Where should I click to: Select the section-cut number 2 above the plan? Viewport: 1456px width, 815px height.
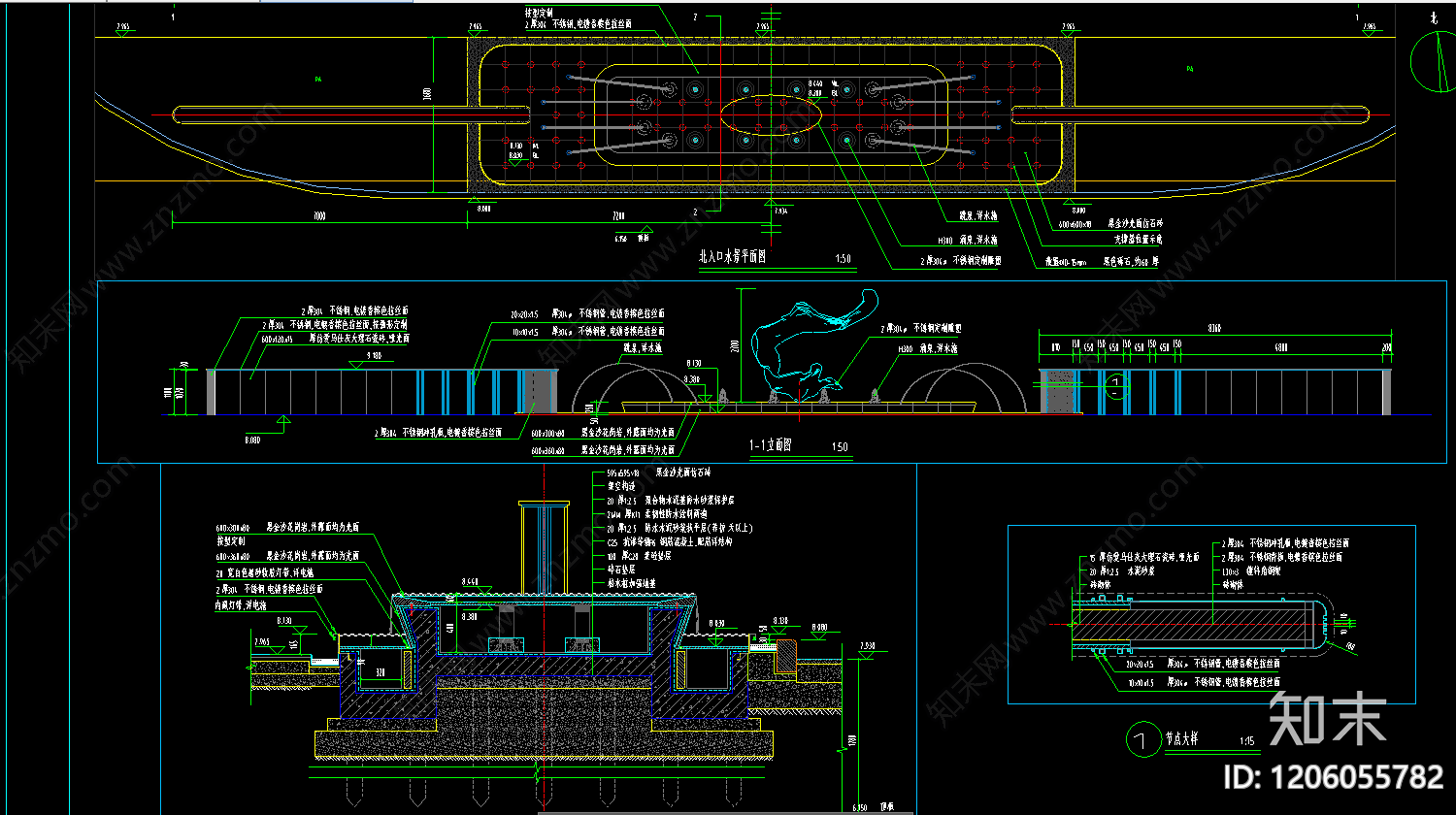[x=696, y=18]
